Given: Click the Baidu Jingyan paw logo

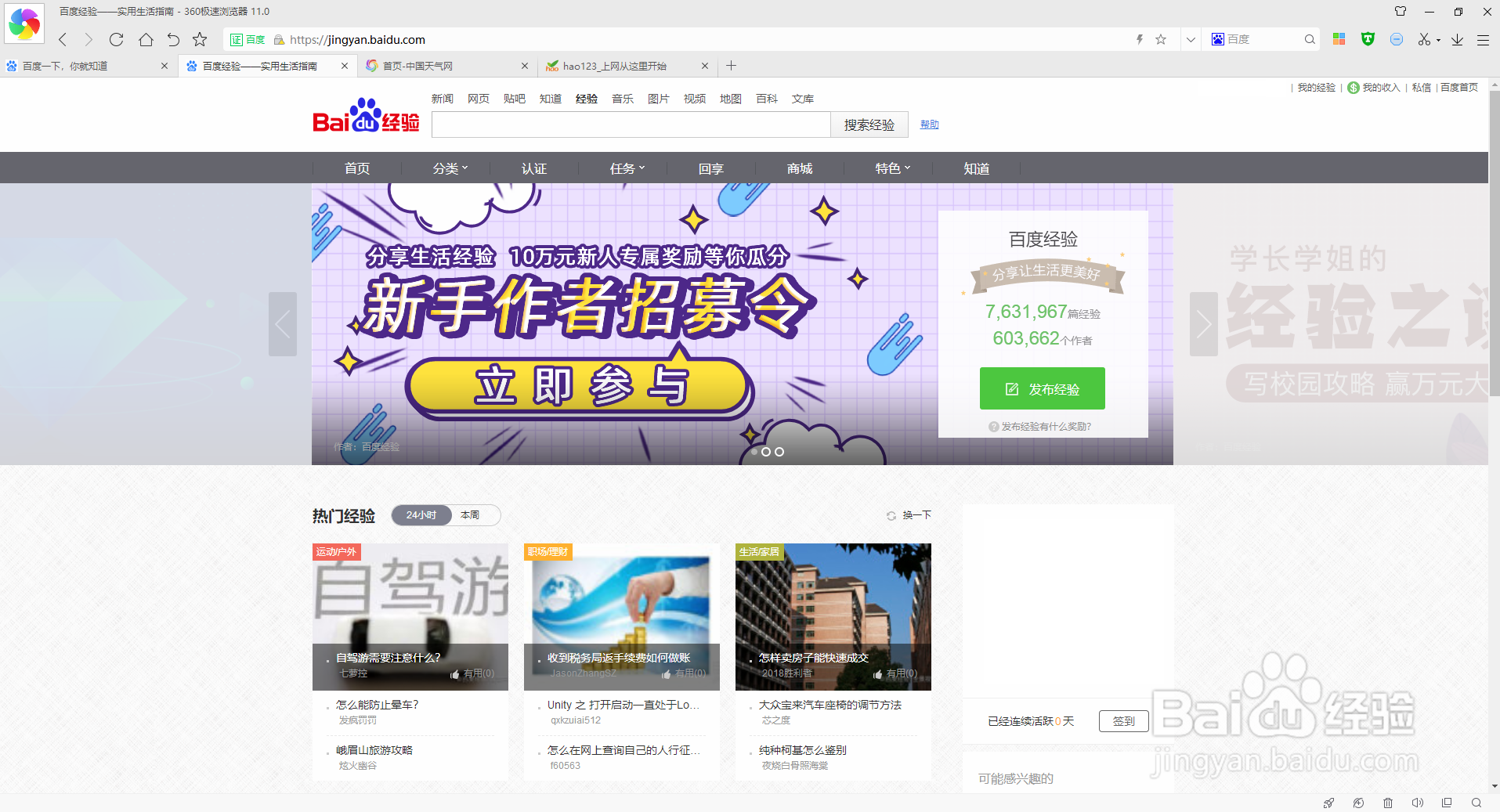Looking at the screenshot, I should [x=364, y=116].
